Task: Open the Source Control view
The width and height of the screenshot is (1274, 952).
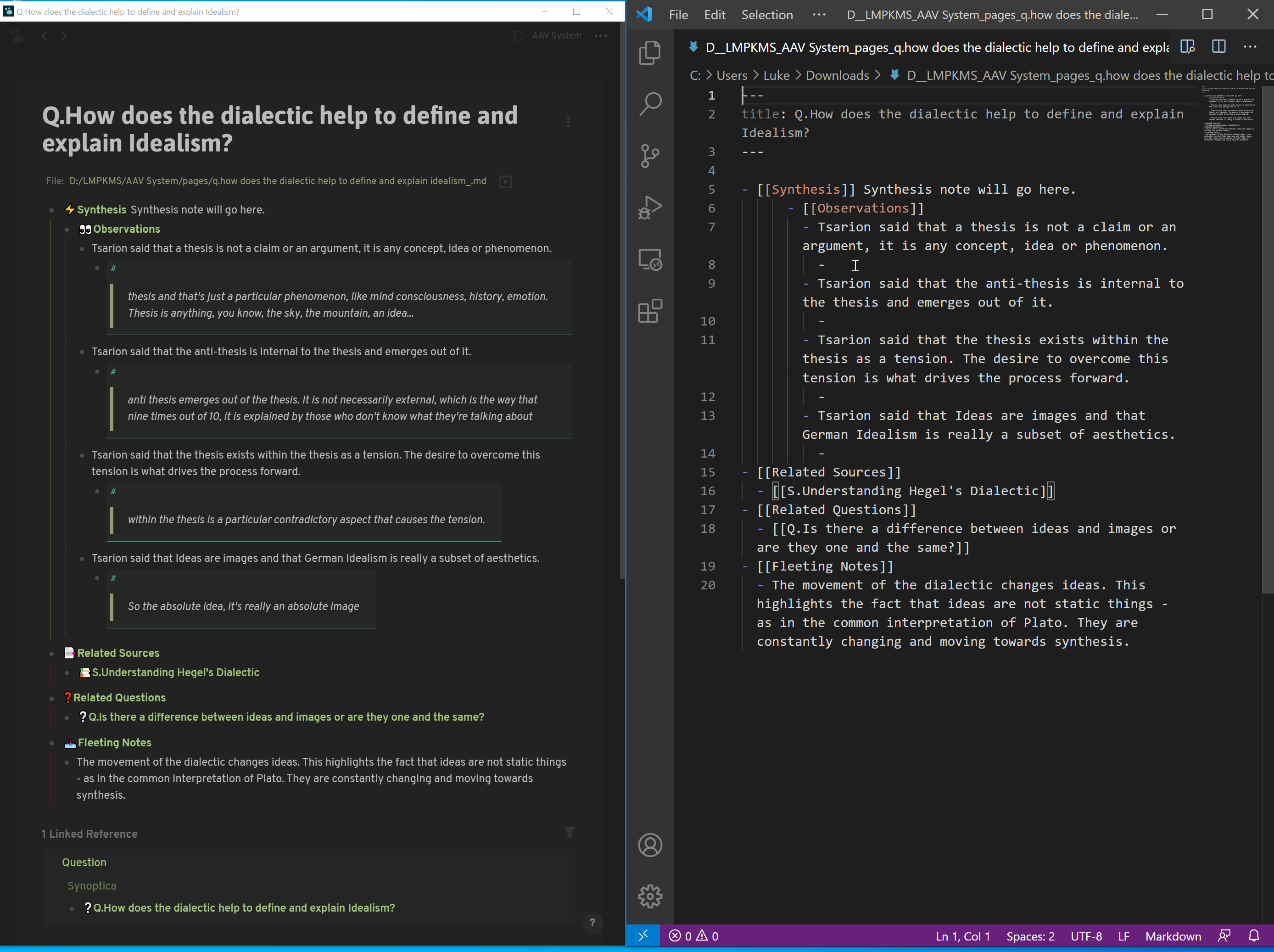Action: click(x=650, y=156)
